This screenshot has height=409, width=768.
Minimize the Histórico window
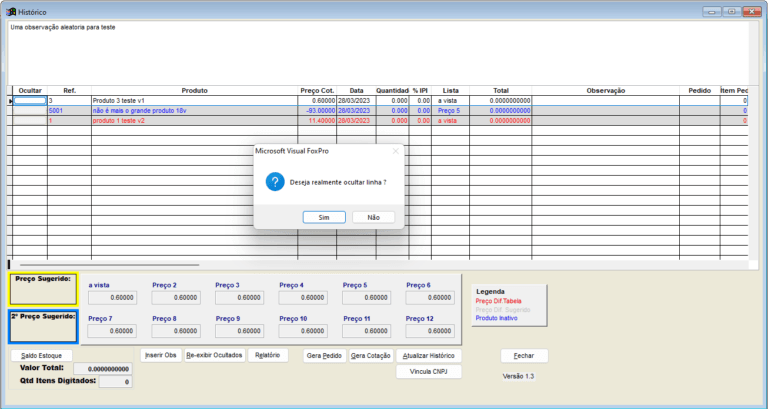point(711,11)
